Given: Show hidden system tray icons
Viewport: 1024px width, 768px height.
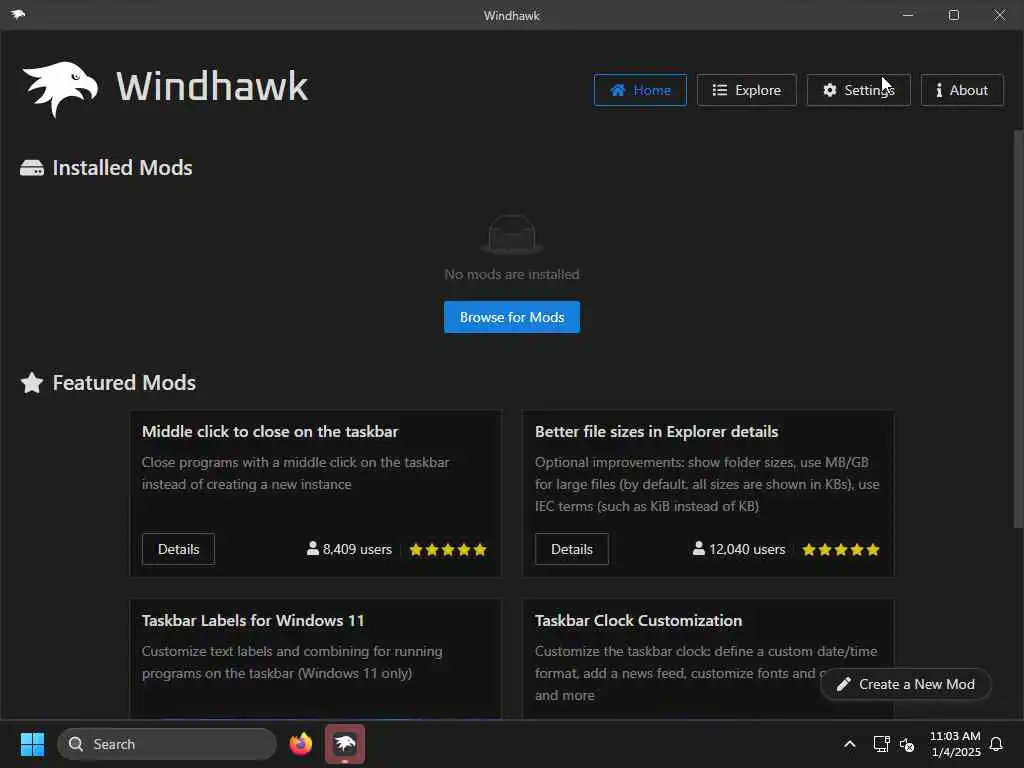Looking at the screenshot, I should coord(850,744).
